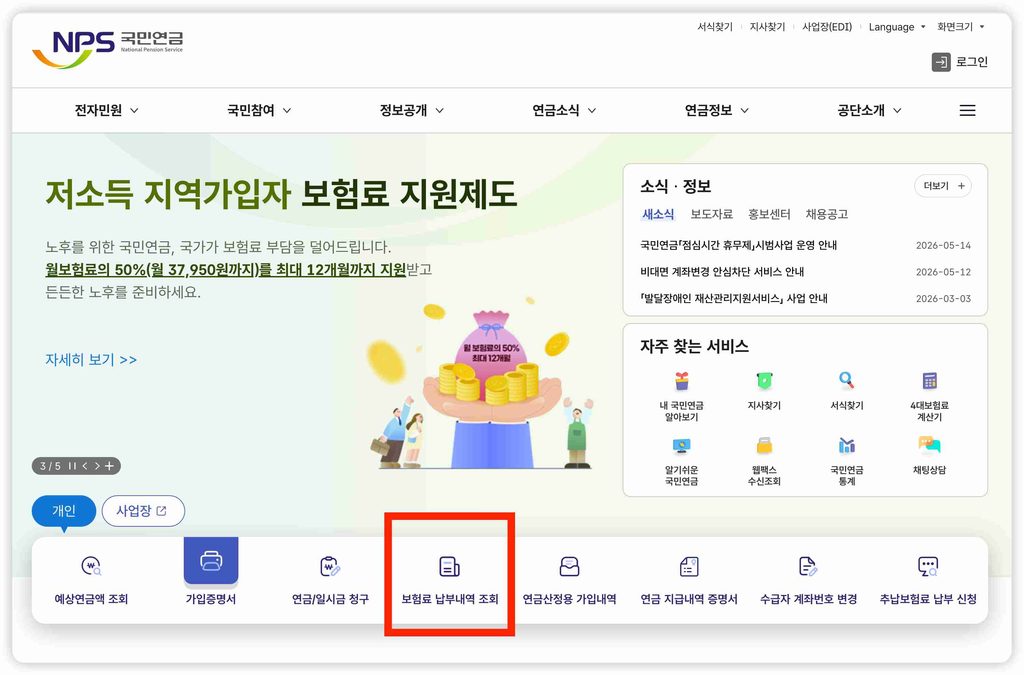Screen dimensions: 1024x675
Task: Click the 웹팩스 수신조회 icon
Action: tap(764, 446)
